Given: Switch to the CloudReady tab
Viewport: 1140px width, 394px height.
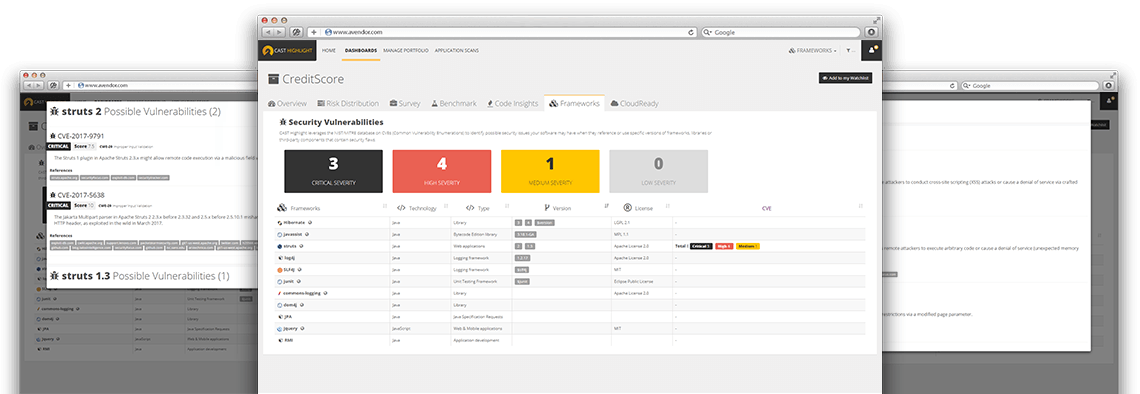Looking at the screenshot, I should 635,103.
